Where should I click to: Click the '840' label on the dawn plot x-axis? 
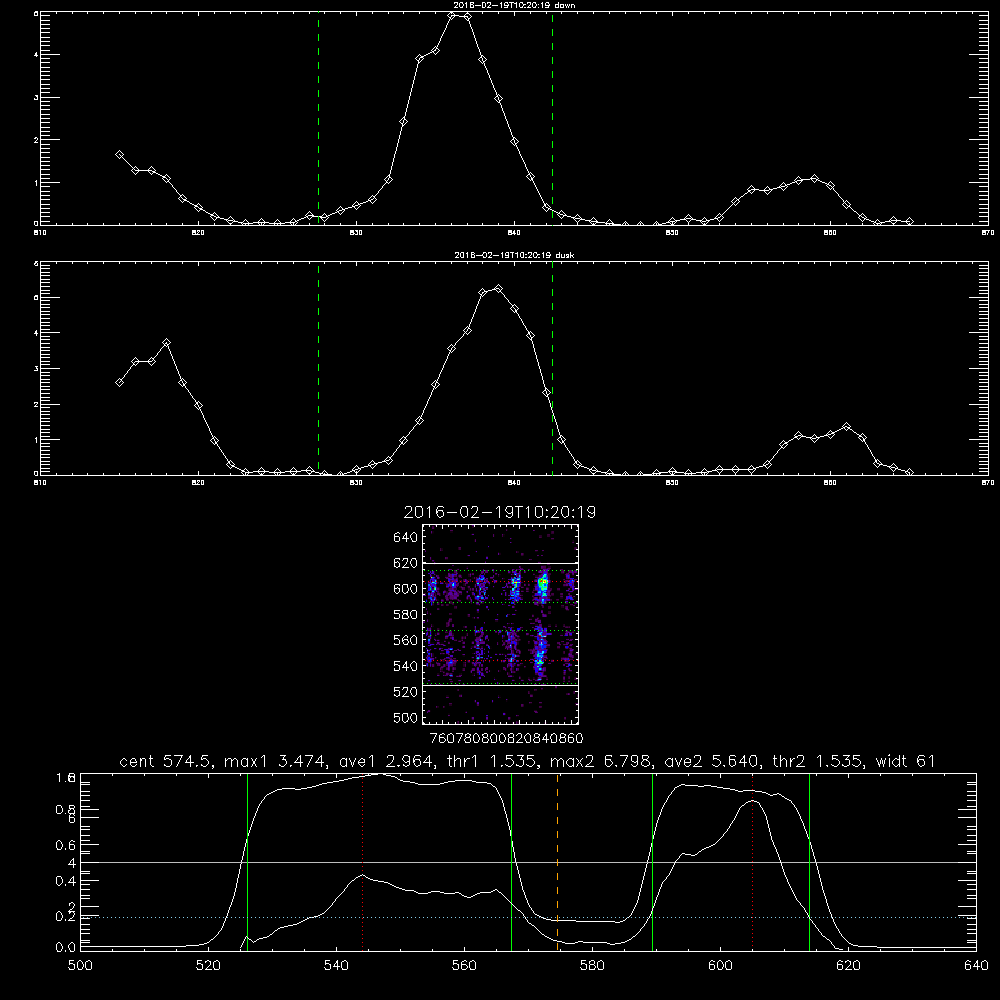(x=515, y=233)
